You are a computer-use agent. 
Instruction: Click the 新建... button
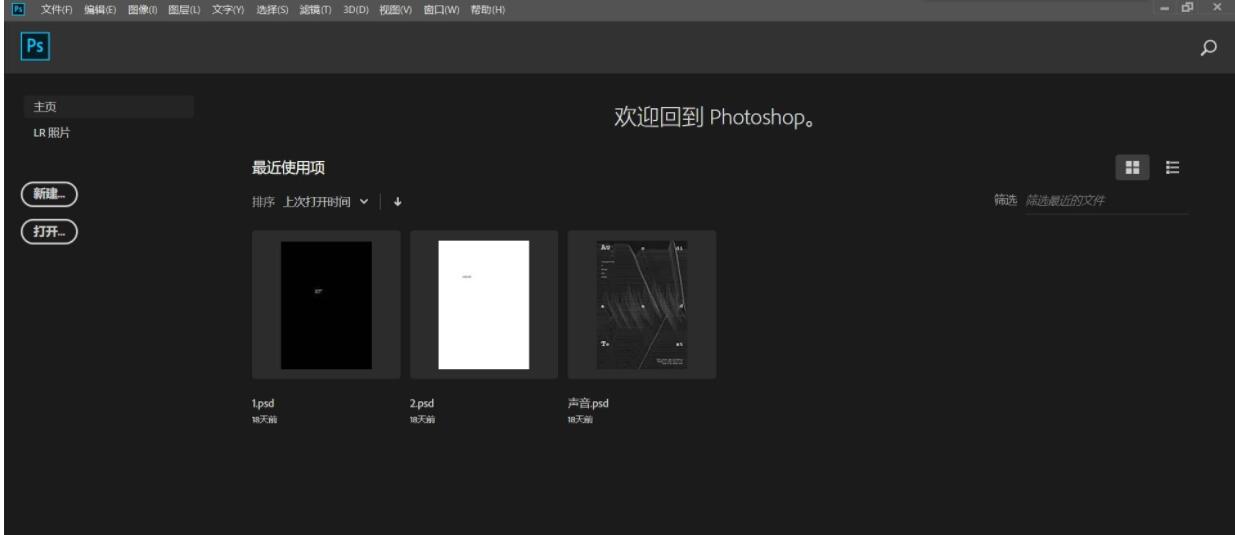click(50, 194)
